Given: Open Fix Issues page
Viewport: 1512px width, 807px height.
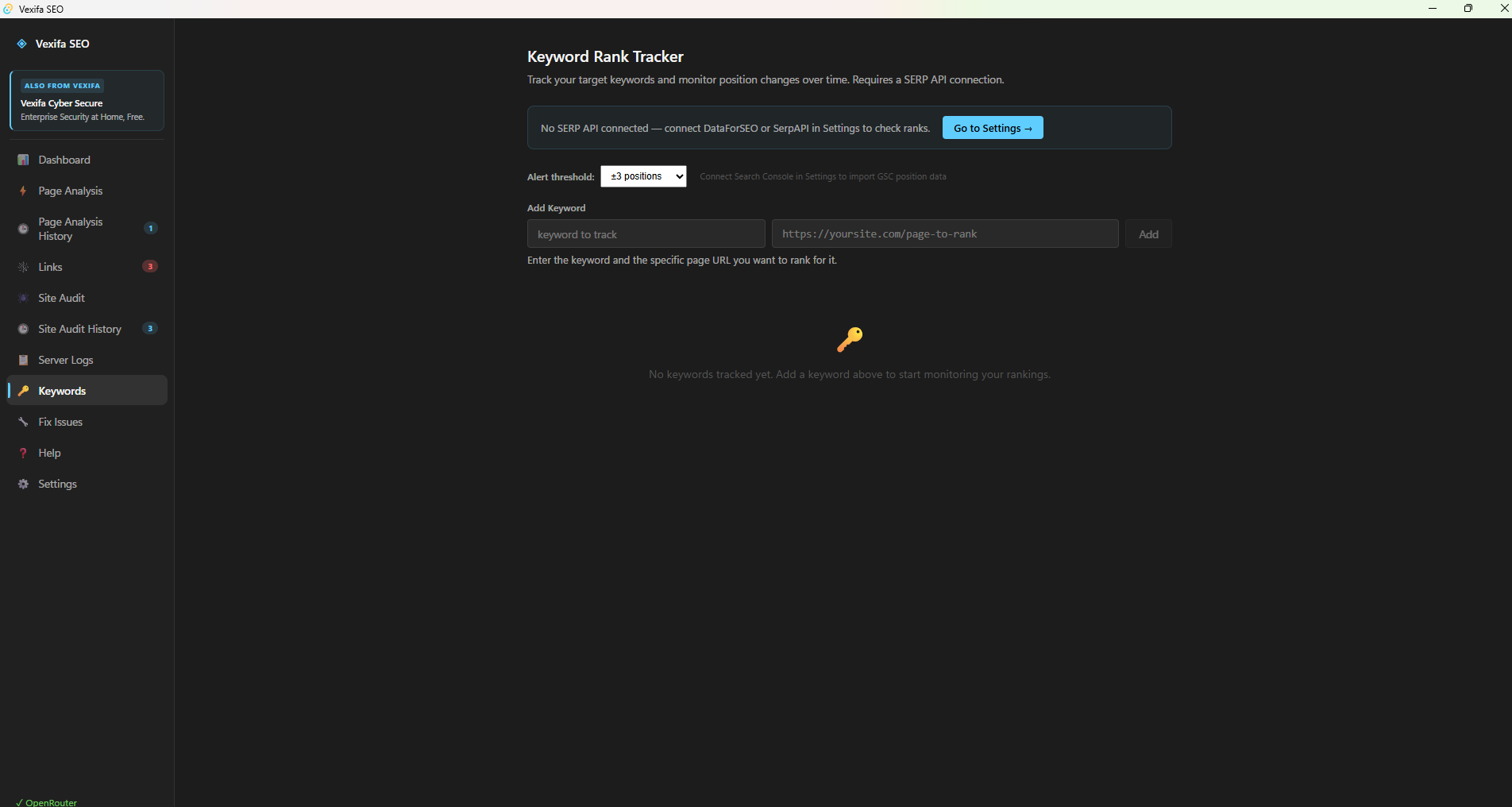Looking at the screenshot, I should 87,422.
